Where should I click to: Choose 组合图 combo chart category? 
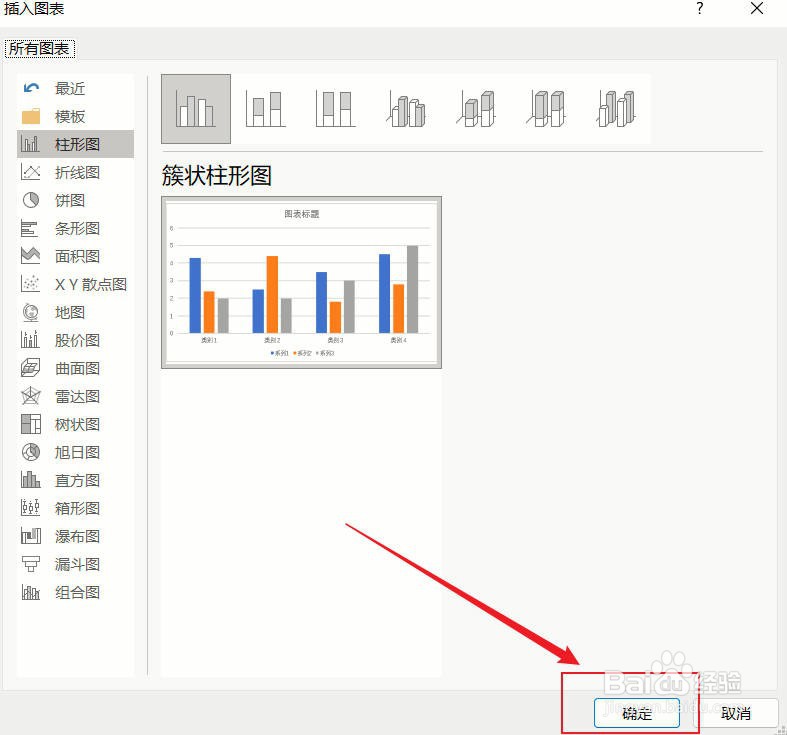point(75,592)
